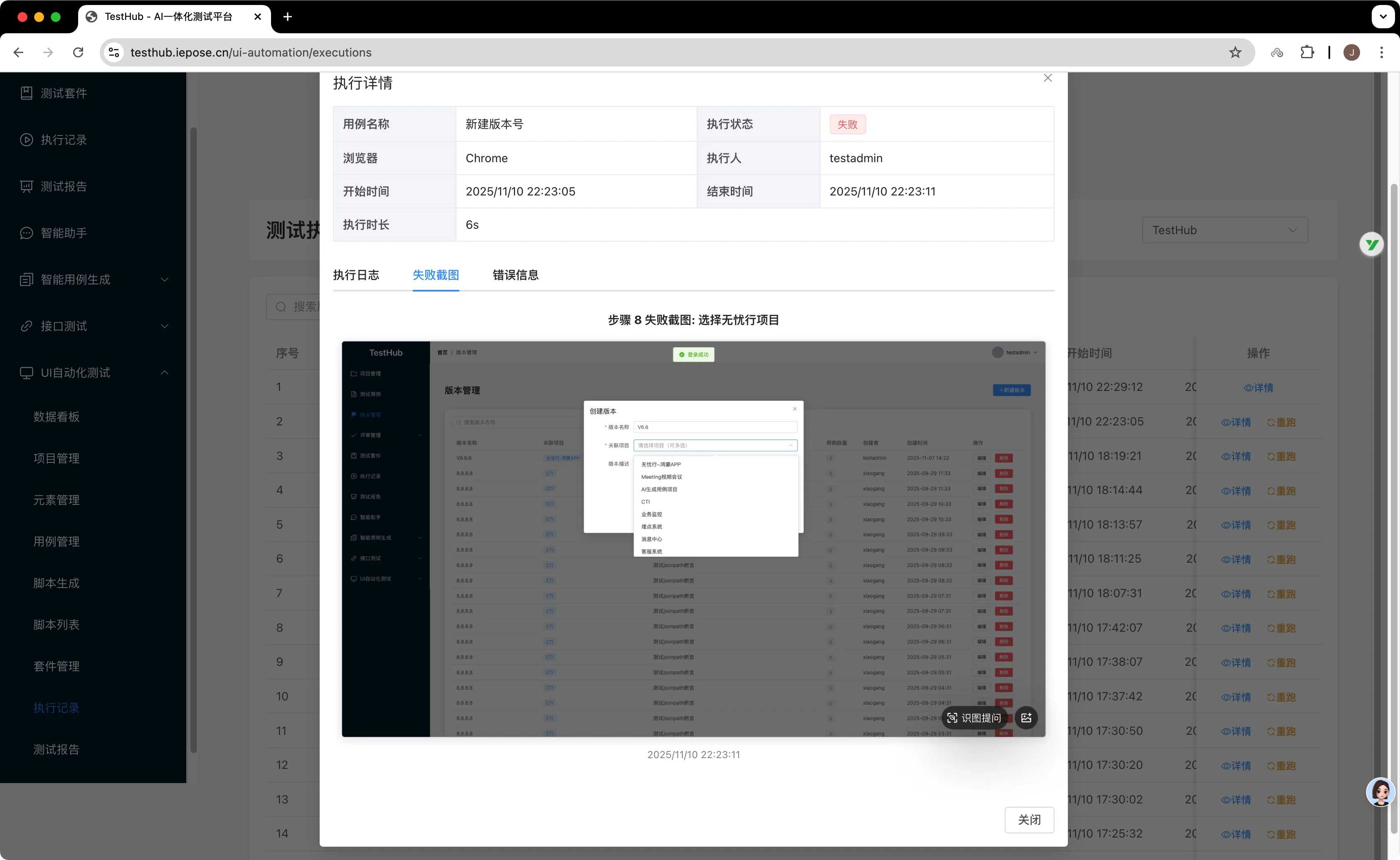Click the green floating Y assistant icon

(1371, 245)
